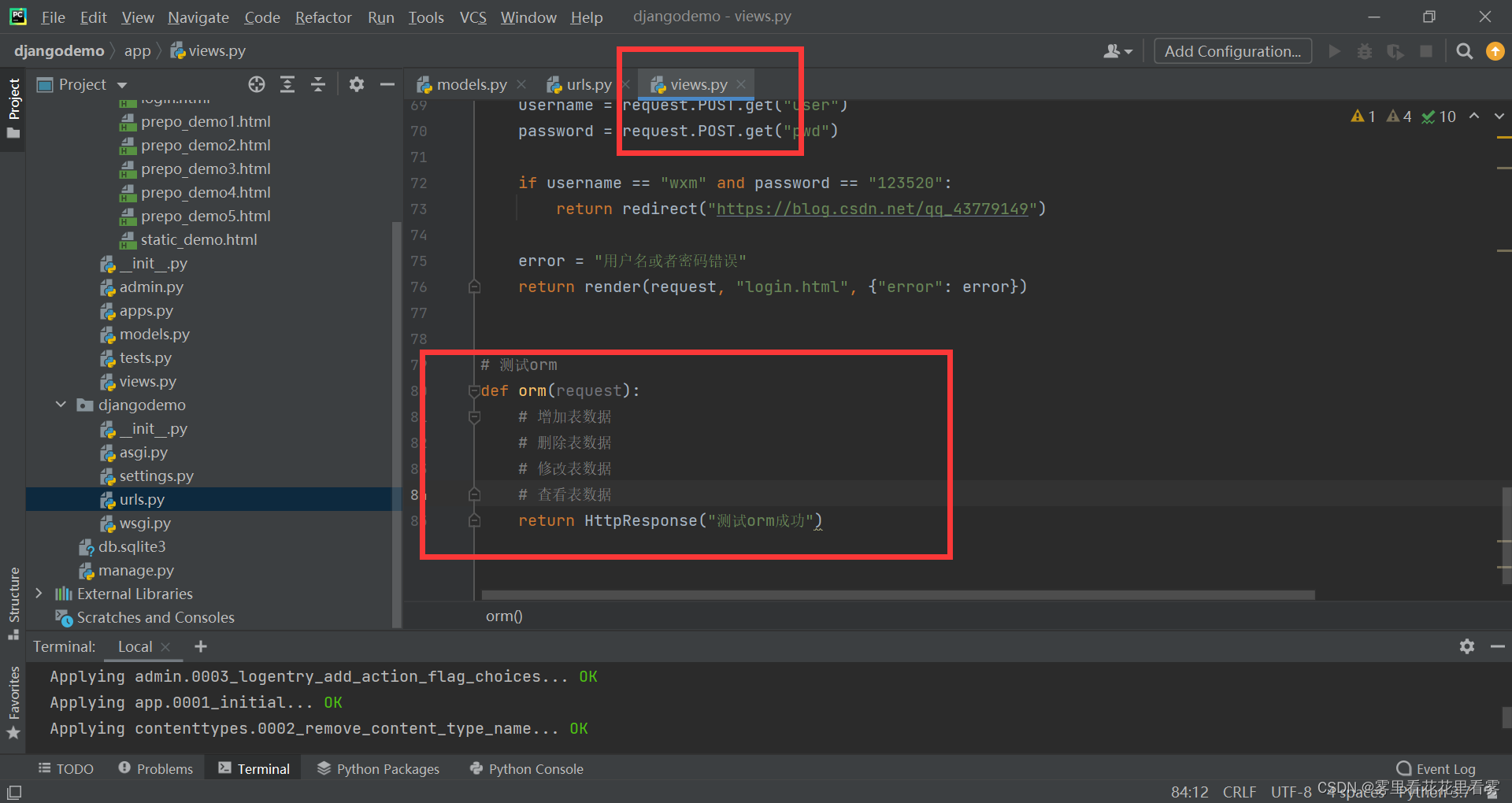Open Search Everywhere magnifier icon
1512x803 pixels.
tap(1464, 51)
